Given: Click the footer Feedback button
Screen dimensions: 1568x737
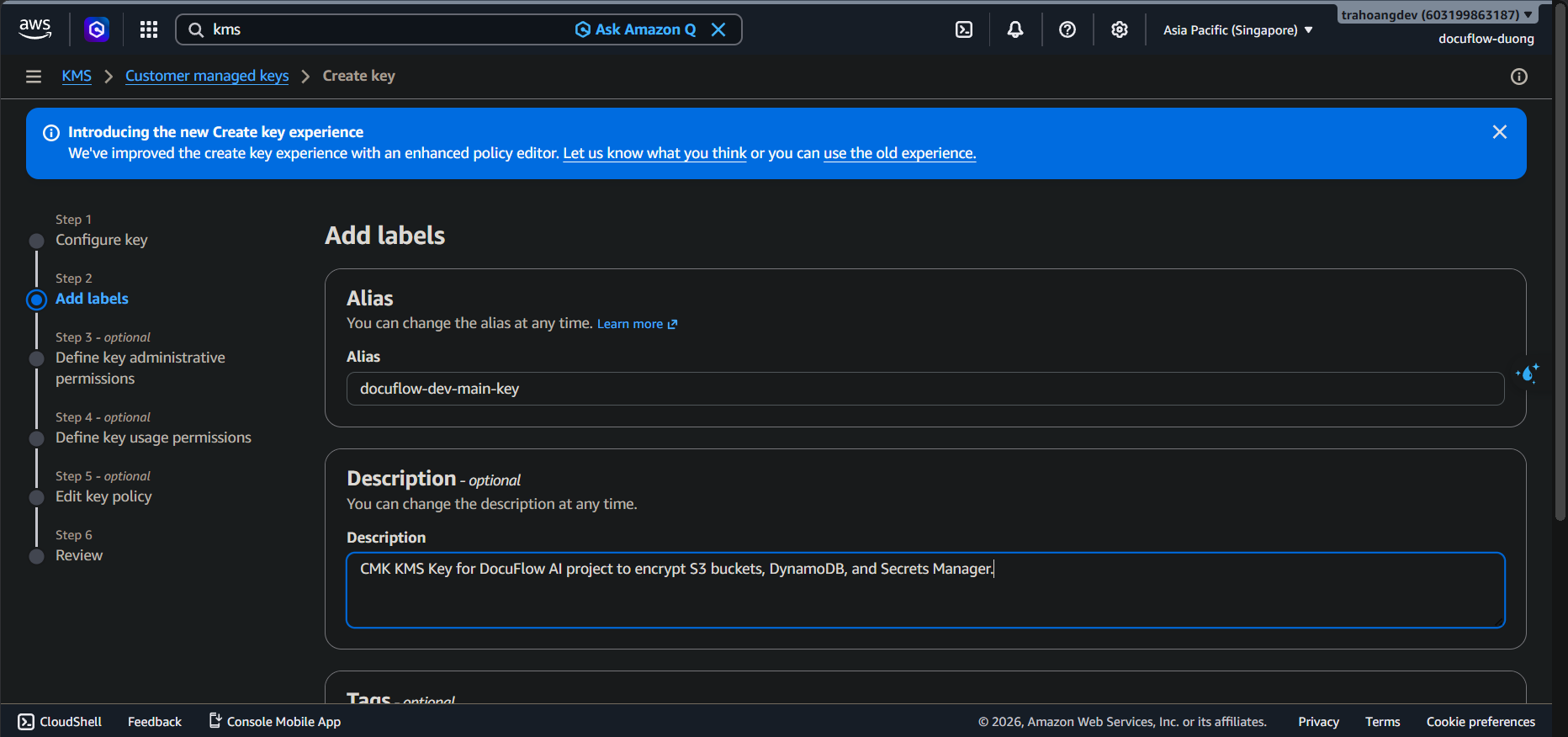Looking at the screenshot, I should coord(155,722).
